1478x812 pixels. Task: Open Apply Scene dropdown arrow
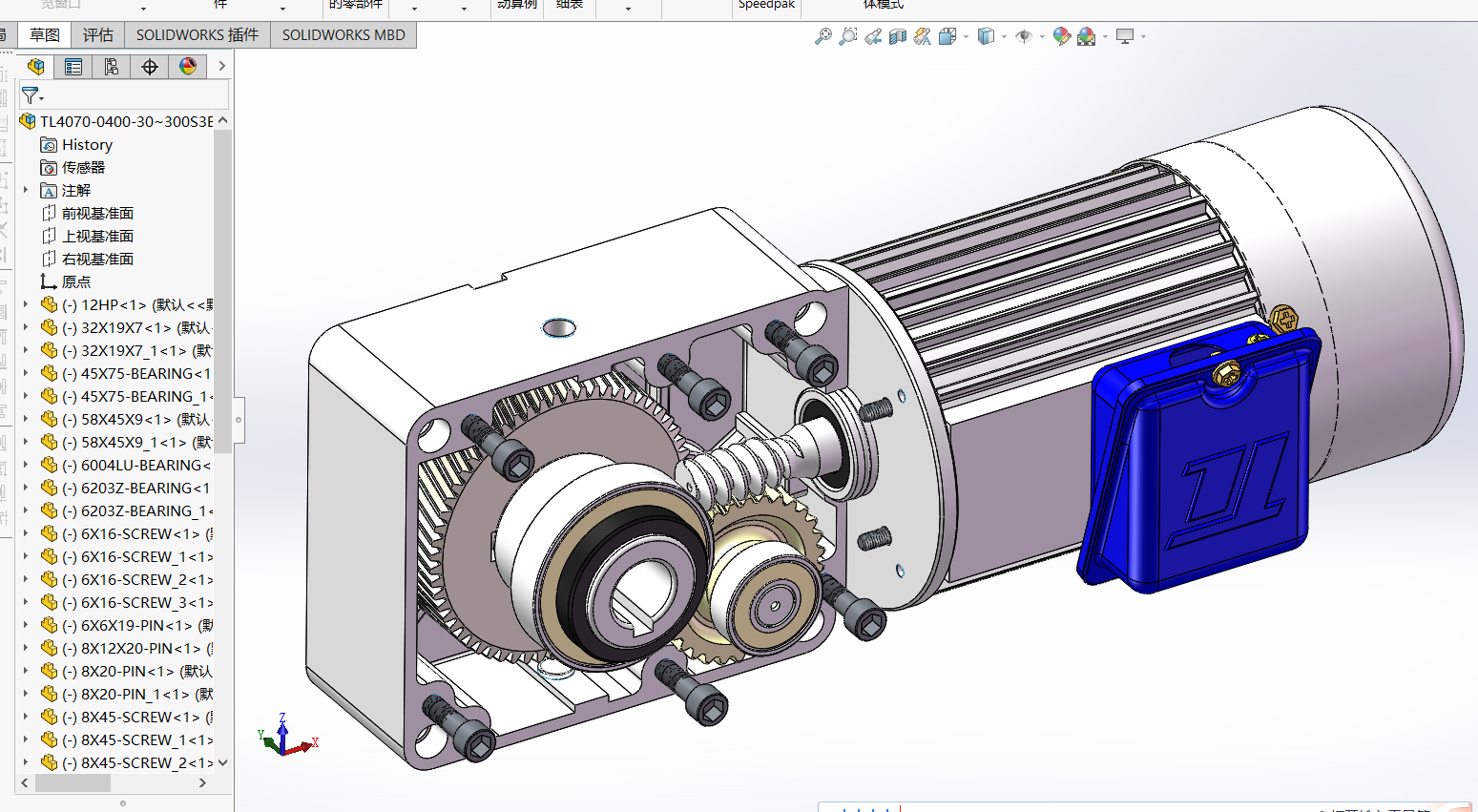(x=1105, y=37)
